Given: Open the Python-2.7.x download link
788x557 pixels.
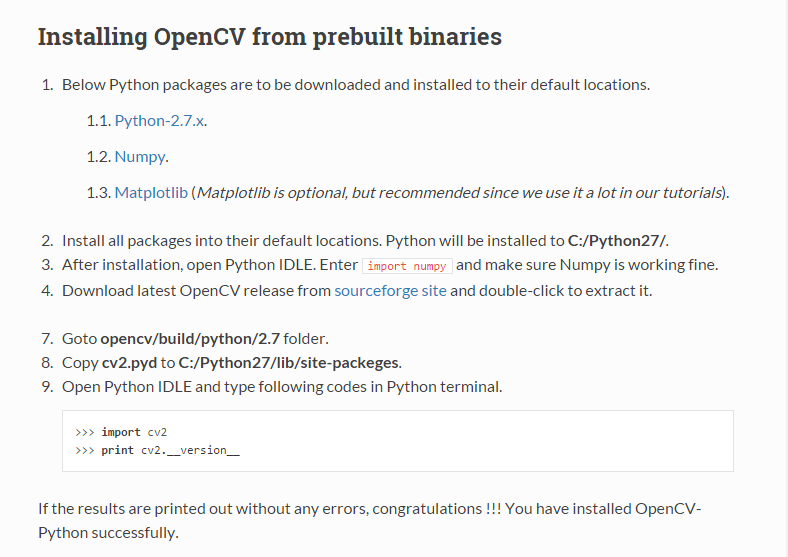Looking at the screenshot, I should pyautogui.click(x=159, y=121).
